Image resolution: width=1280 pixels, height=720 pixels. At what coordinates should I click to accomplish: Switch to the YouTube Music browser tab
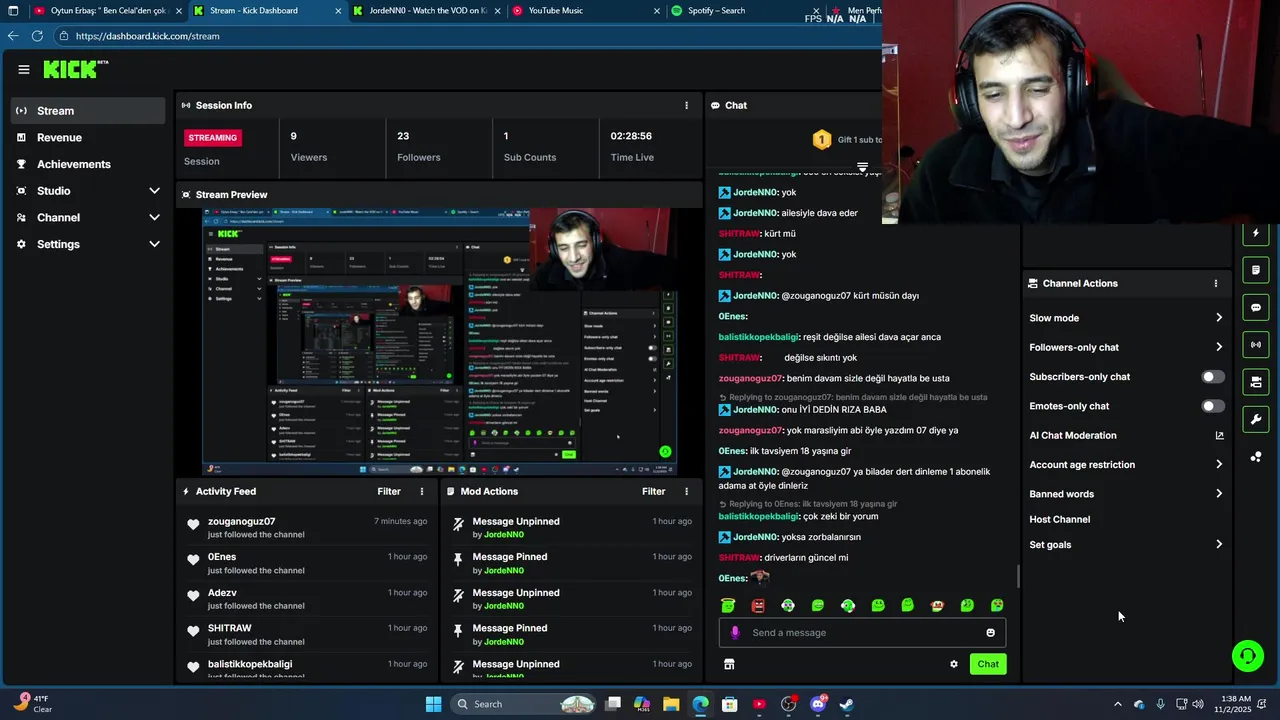(586, 11)
